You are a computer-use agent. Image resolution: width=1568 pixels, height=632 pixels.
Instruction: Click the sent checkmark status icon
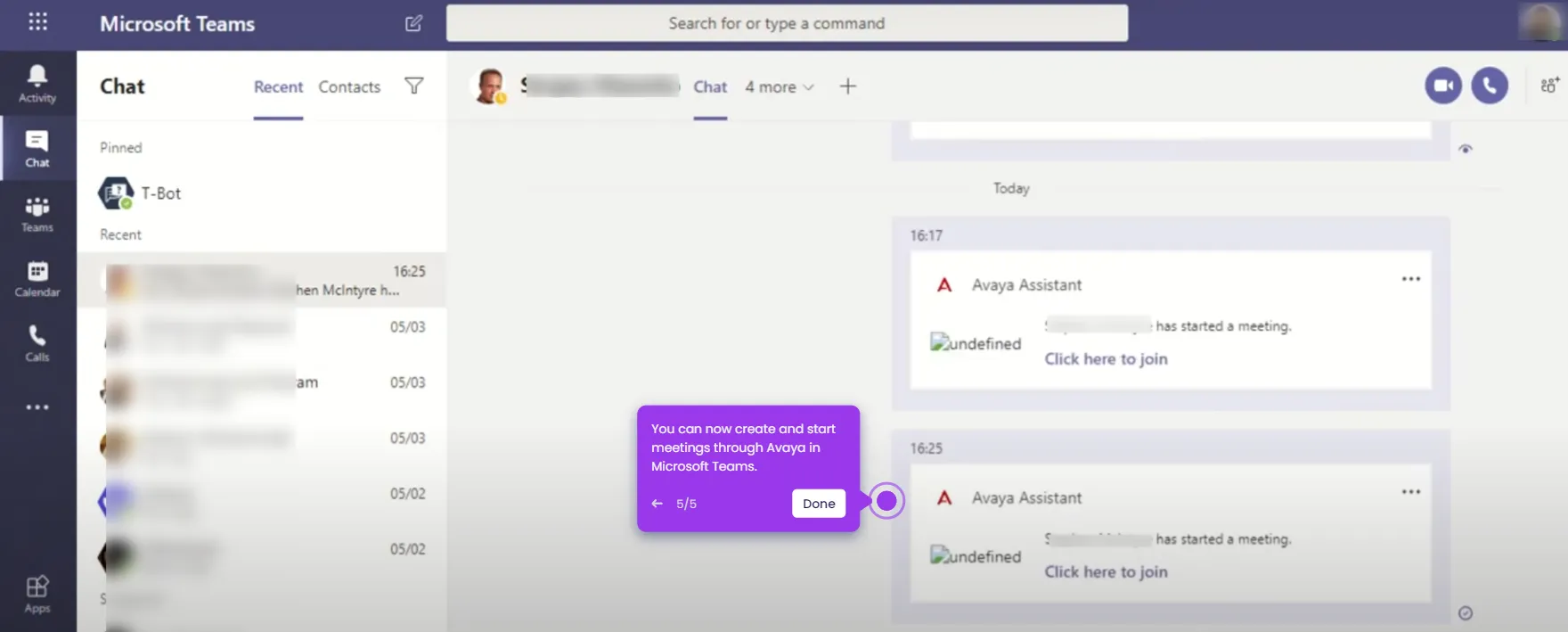coord(1466,612)
